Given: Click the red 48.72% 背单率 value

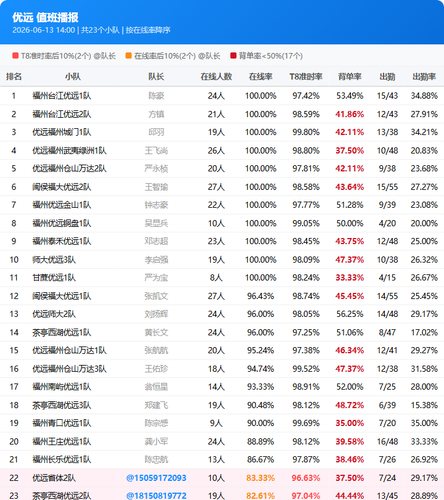Looking at the screenshot, I should (x=350, y=405).
